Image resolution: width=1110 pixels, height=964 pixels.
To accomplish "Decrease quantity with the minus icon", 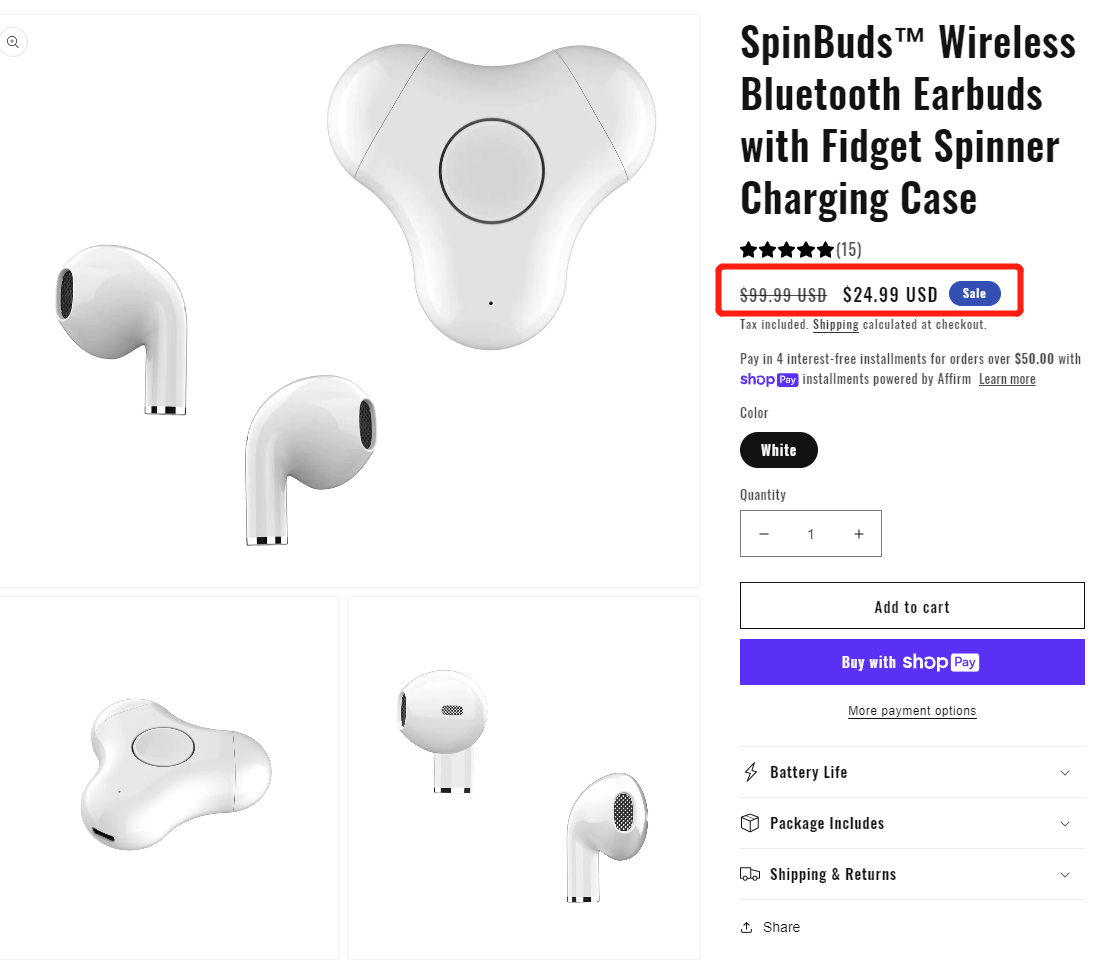I will (x=764, y=534).
